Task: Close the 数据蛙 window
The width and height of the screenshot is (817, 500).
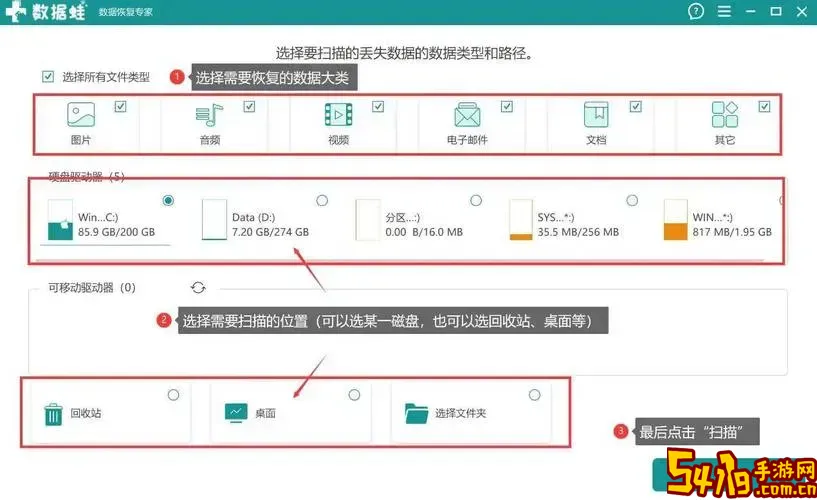Action: (x=802, y=11)
